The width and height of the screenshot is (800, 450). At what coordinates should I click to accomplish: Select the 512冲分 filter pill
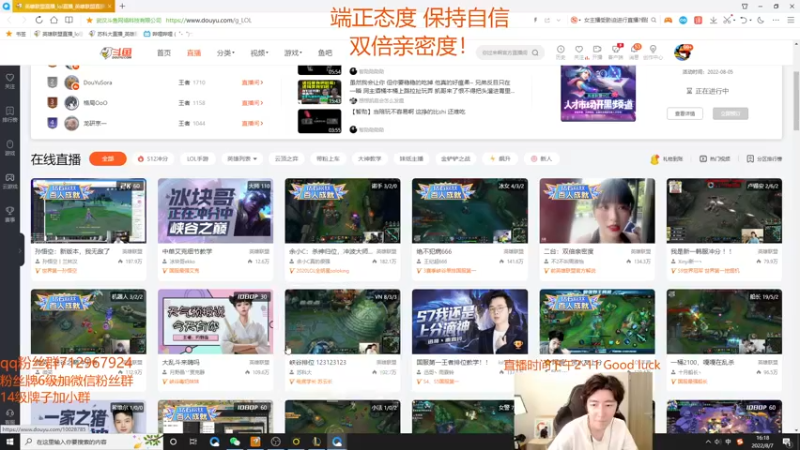(153, 159)
